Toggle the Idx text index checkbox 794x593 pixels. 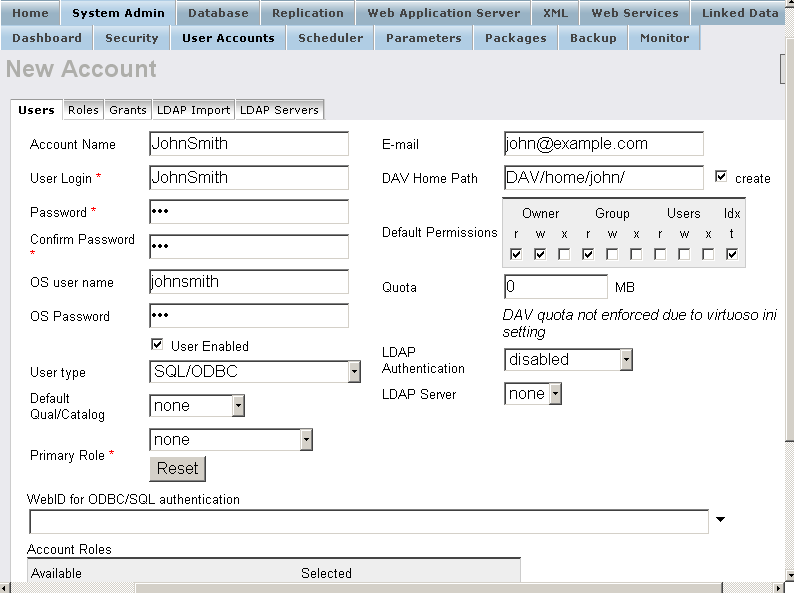pos(732,254)
